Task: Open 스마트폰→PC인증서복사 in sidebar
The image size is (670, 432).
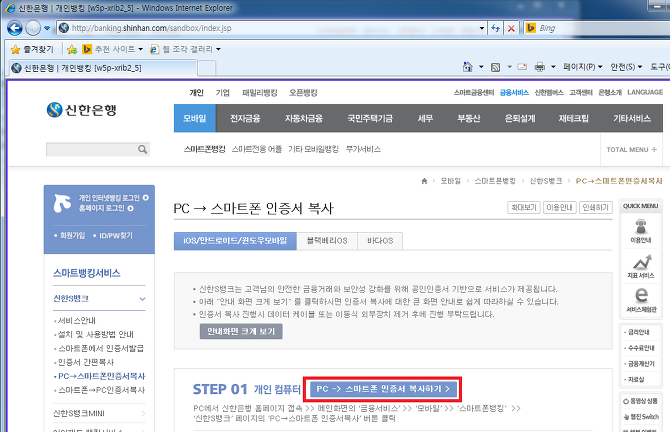Action: coord(101,390)
